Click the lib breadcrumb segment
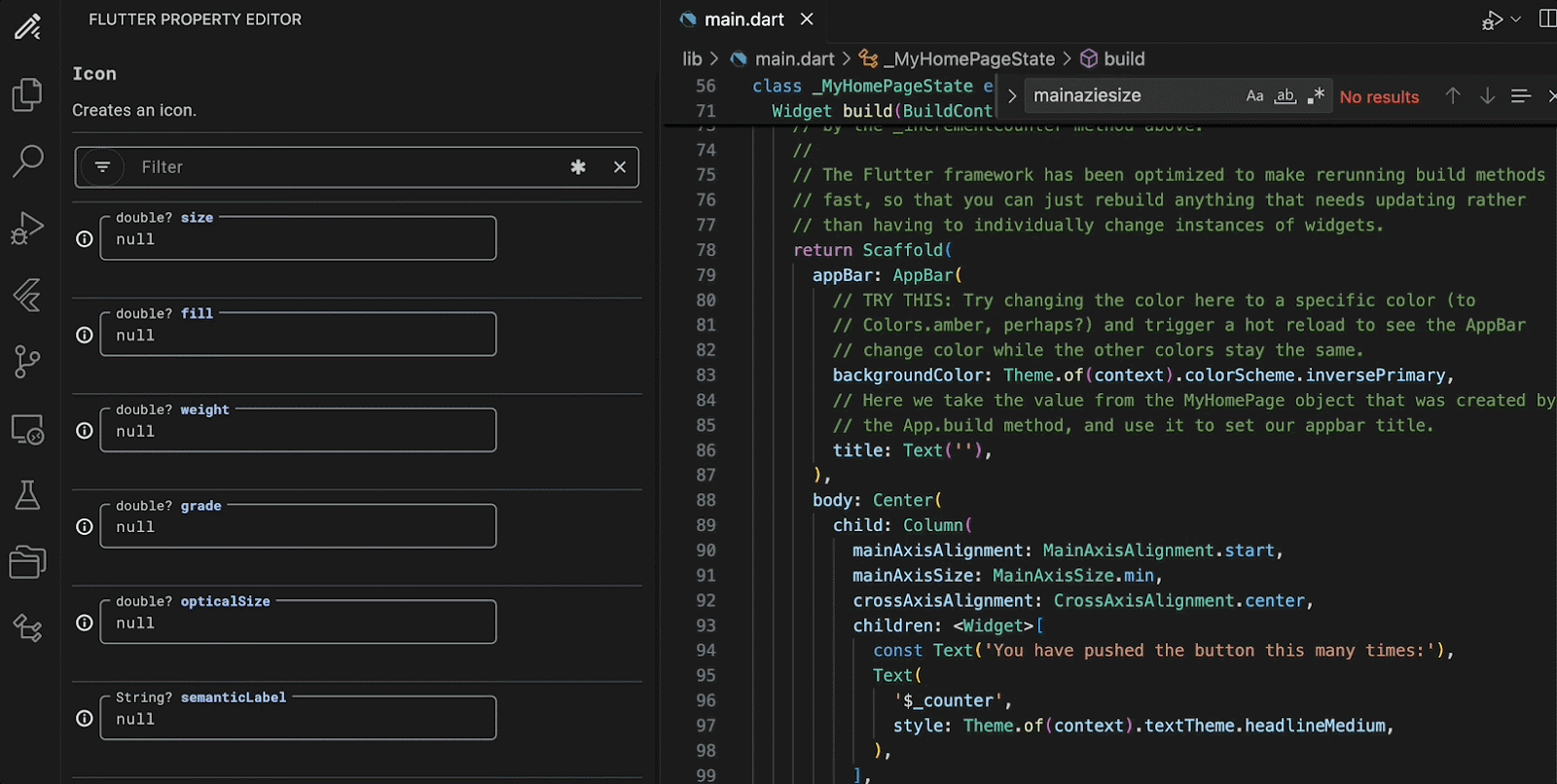The height and width of the screenshot is (784, 1557). (692, 59)
